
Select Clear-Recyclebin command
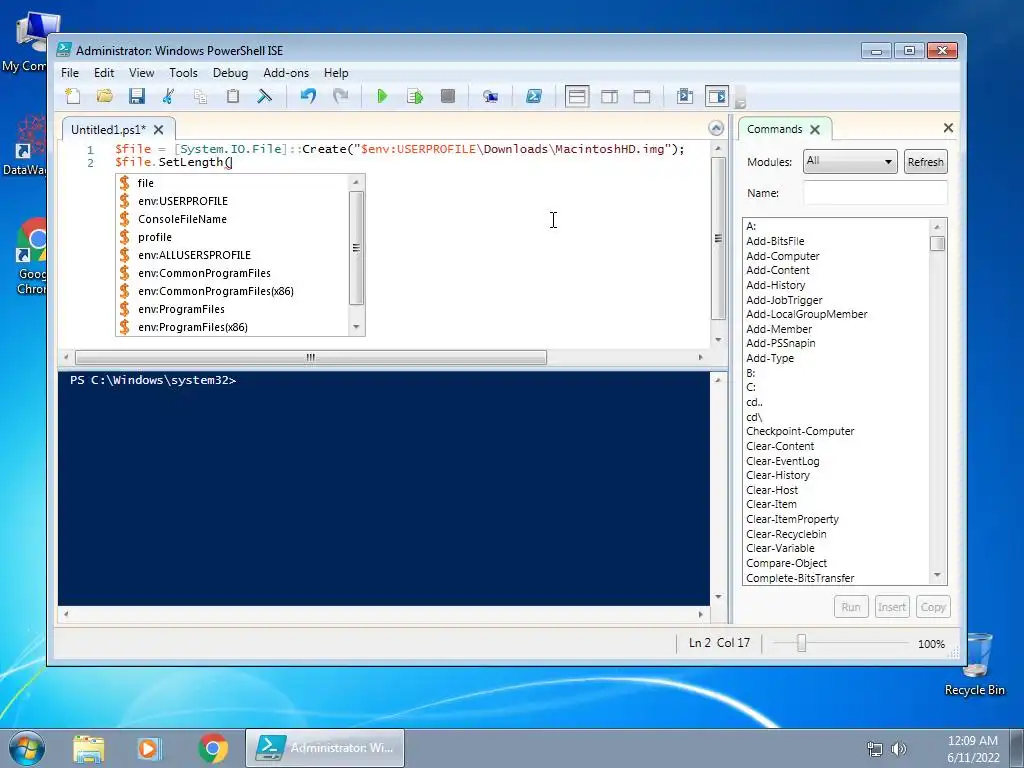786,534
